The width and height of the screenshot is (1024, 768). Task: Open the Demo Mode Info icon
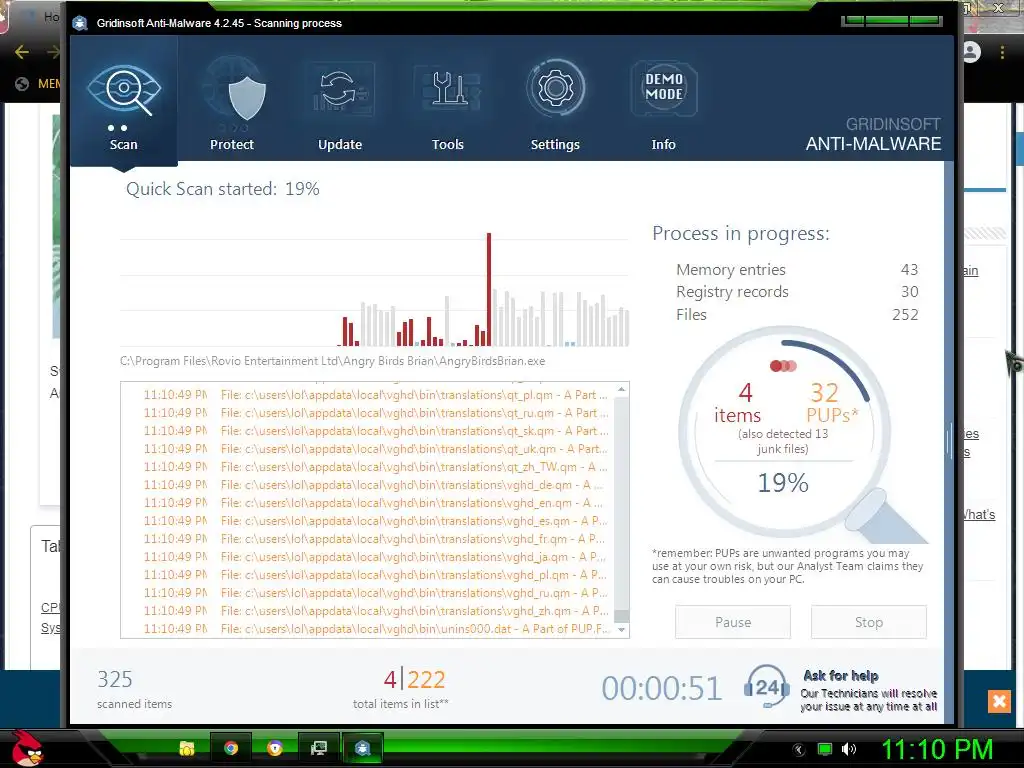(x=664, y=89)
